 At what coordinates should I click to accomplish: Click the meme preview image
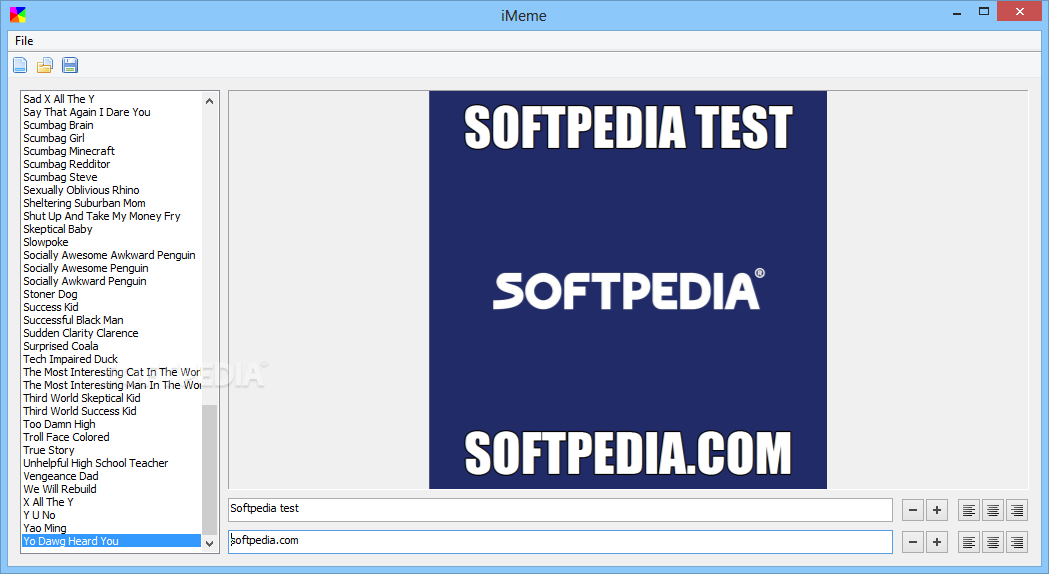pyautogui.click(x=628, y=290)
